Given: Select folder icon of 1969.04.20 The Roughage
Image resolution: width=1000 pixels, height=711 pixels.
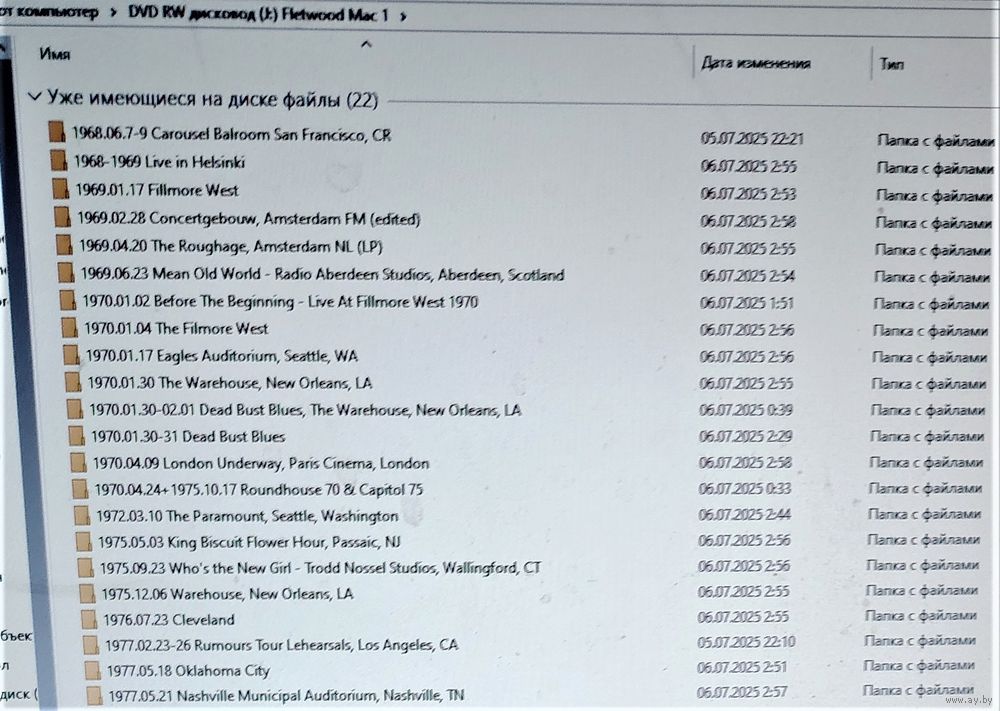Looking at the screenshot, I should 64,245.
